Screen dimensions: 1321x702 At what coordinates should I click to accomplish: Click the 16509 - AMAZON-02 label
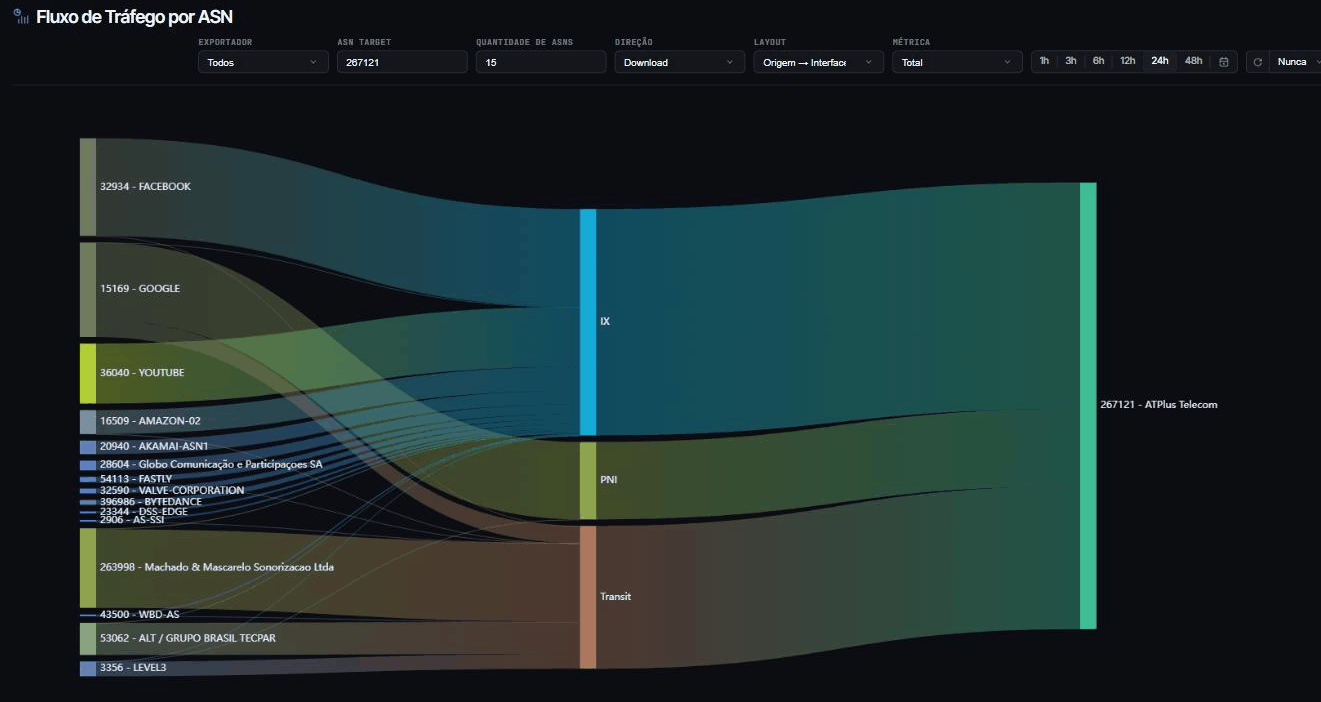click(x=150, y=421)
